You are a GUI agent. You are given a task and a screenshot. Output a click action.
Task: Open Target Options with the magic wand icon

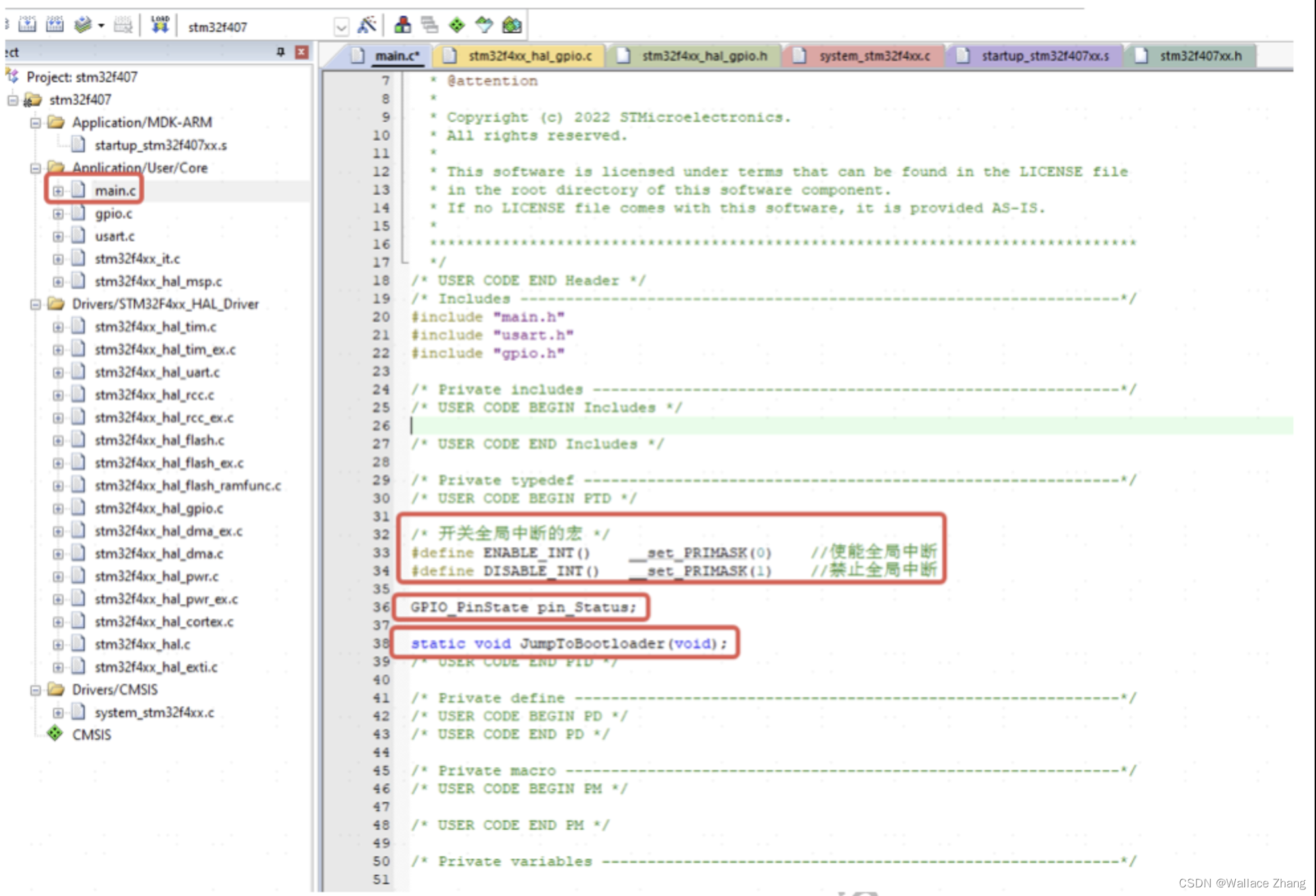coord(368,25)
